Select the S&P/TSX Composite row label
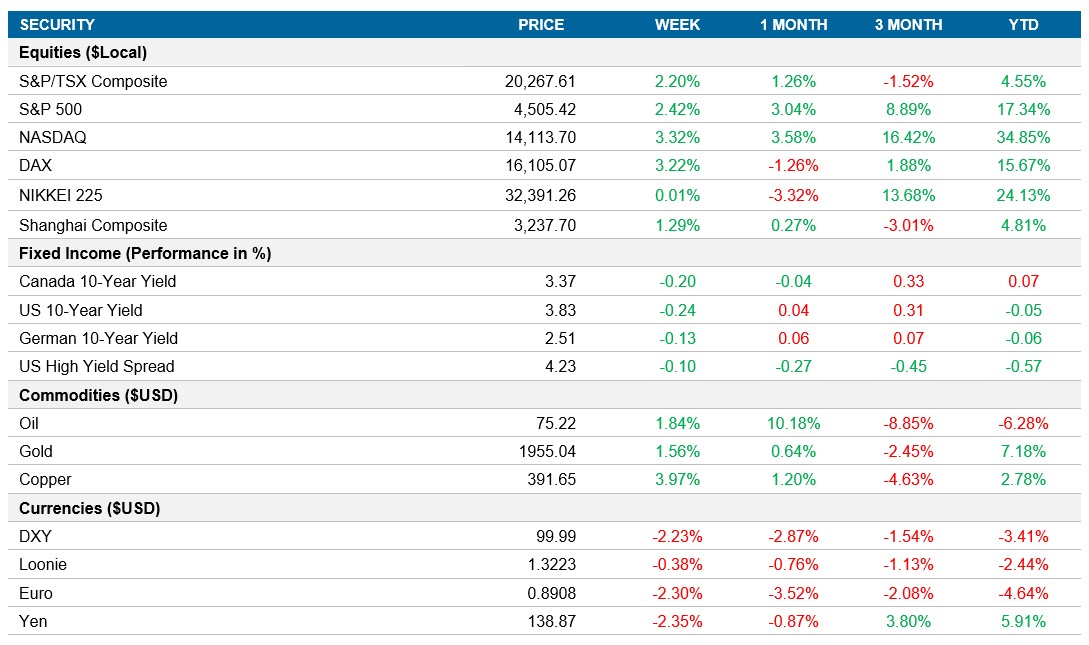This screenshot has width=1089, height=645. click(x=95, y=80)
